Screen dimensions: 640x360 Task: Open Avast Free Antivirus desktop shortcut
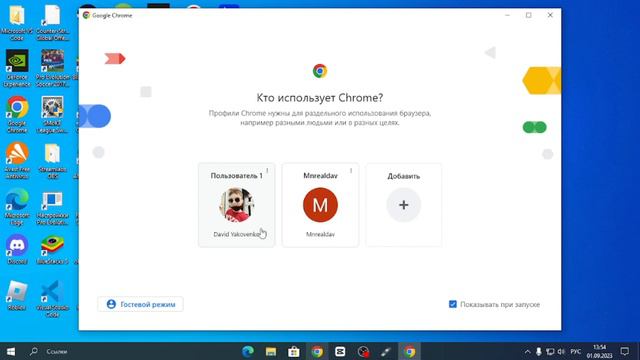(17, 161)
